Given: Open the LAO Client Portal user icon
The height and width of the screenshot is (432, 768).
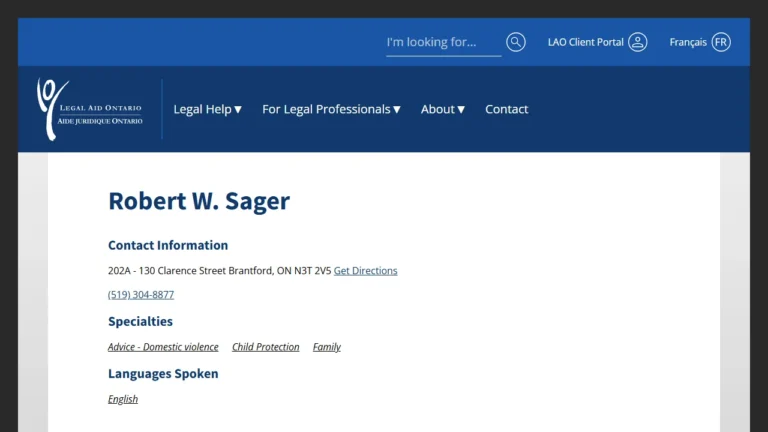Looking at the screenshot, I should coord(638,42).
